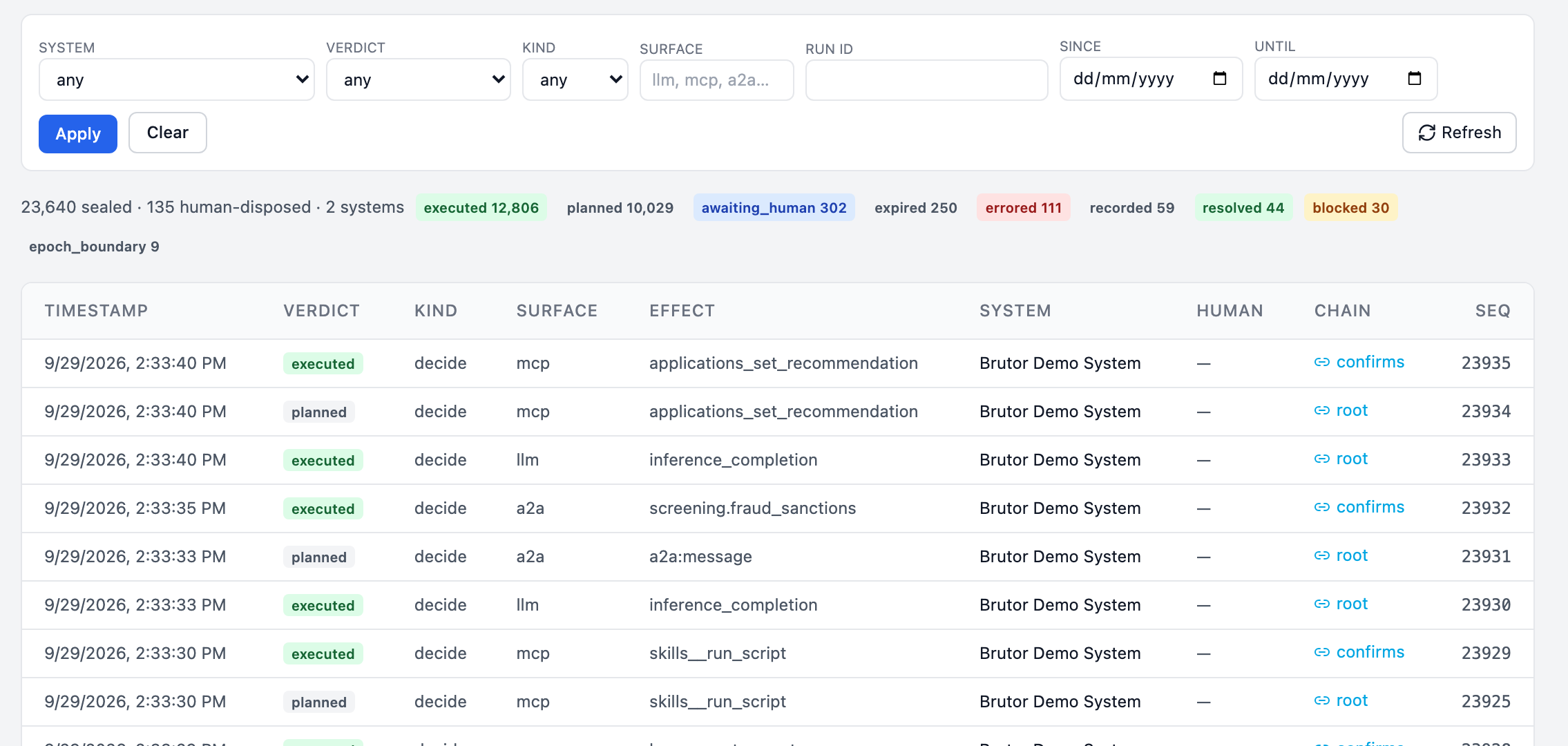
Task: Open the root chain link for seq 23934
Action: [x=1341, y=410]
